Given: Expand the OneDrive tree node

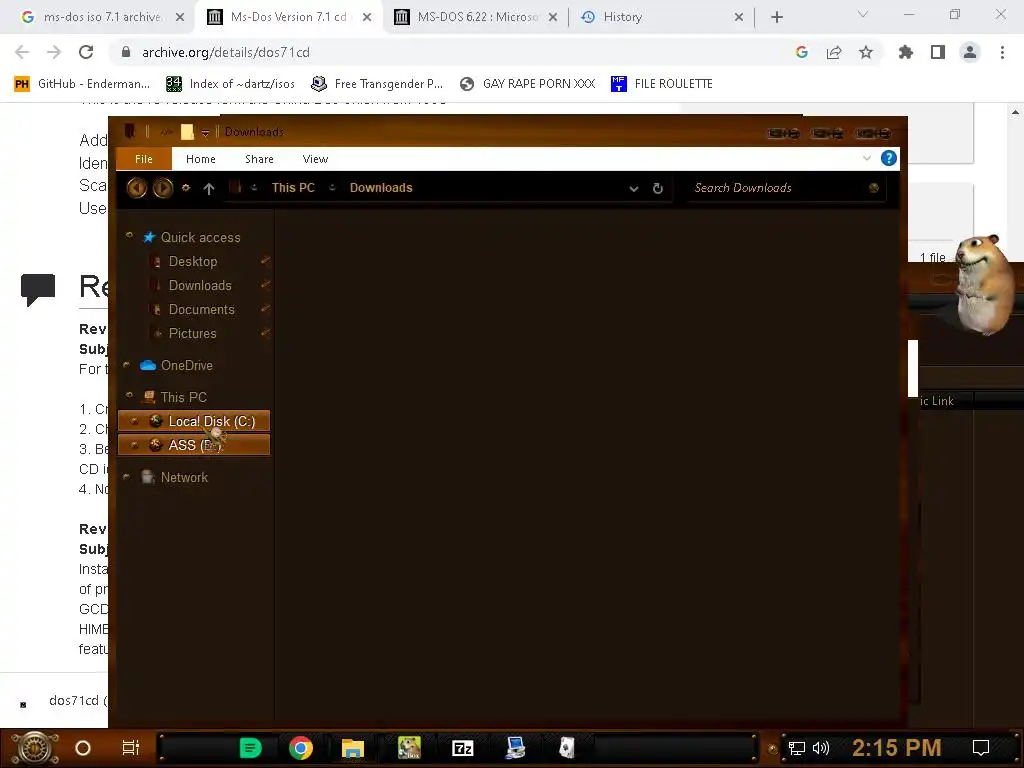Looking at the screenshot, I should coord(127,364).
